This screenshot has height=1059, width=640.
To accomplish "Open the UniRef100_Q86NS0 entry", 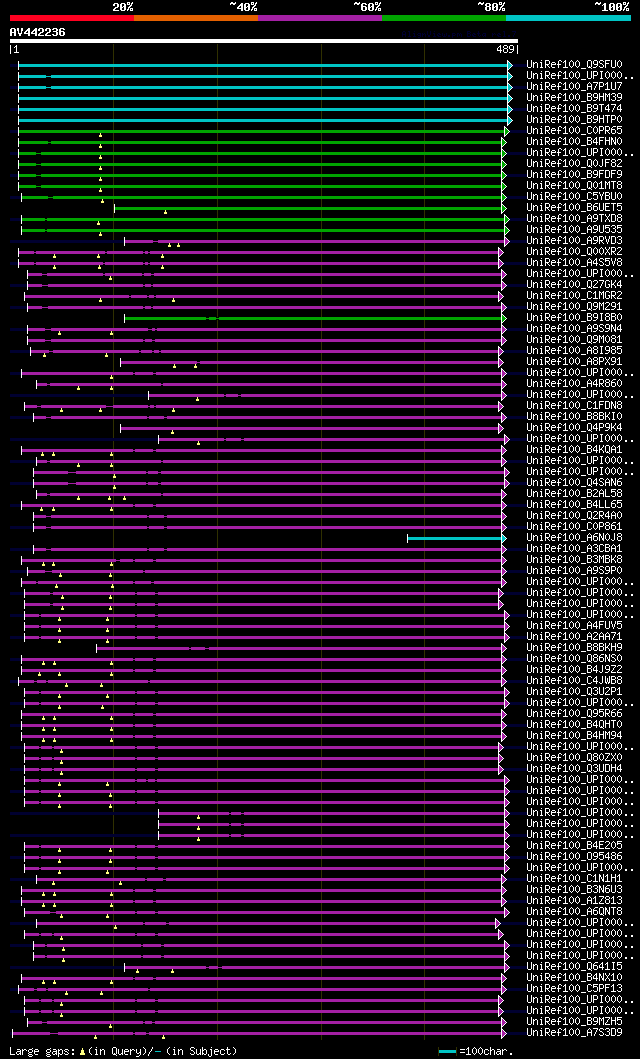I will point(575,658).
